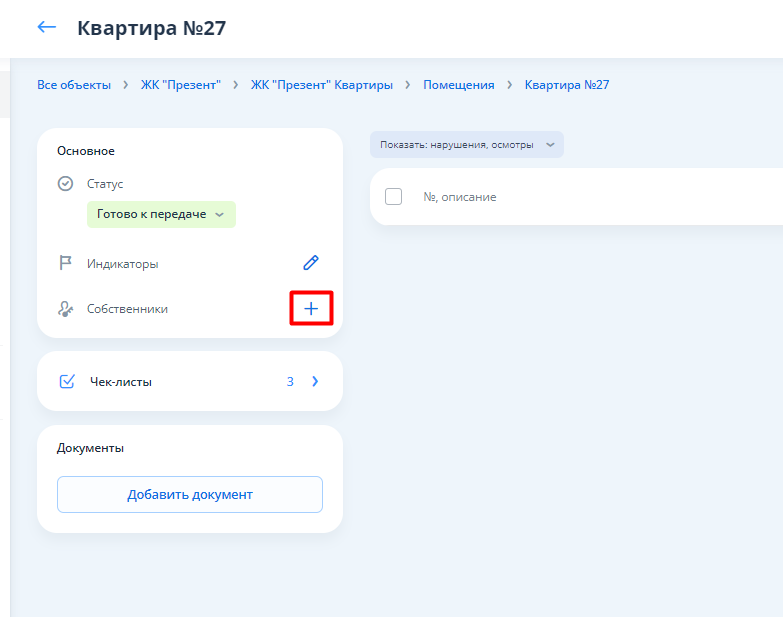The image size is (783, 617).
Task: Click the Квартира №27 breadcrumb
Action: pyautogui.click(x=567, y=85)
